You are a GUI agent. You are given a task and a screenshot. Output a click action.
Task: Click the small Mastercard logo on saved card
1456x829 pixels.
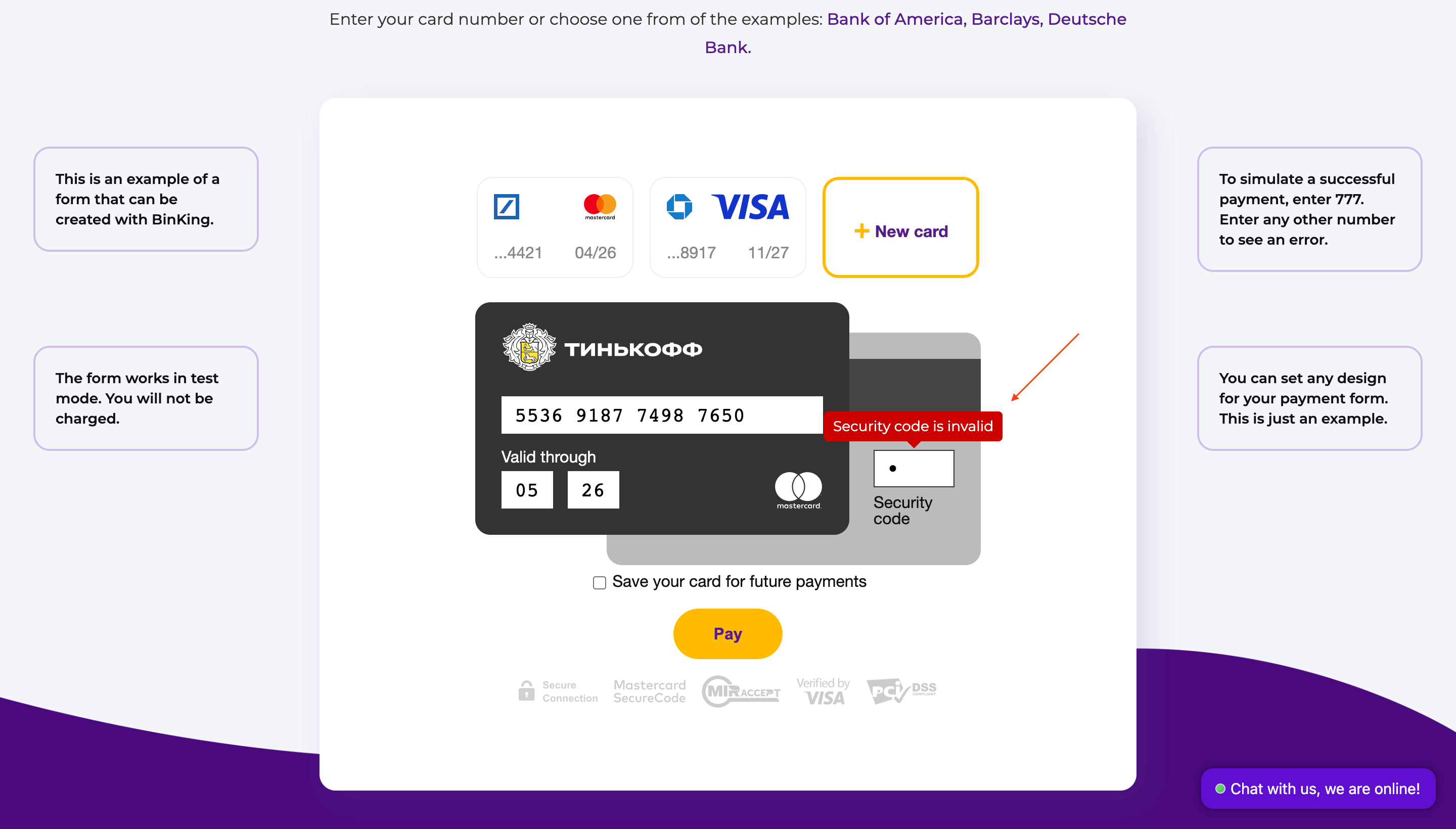point(600,207)
